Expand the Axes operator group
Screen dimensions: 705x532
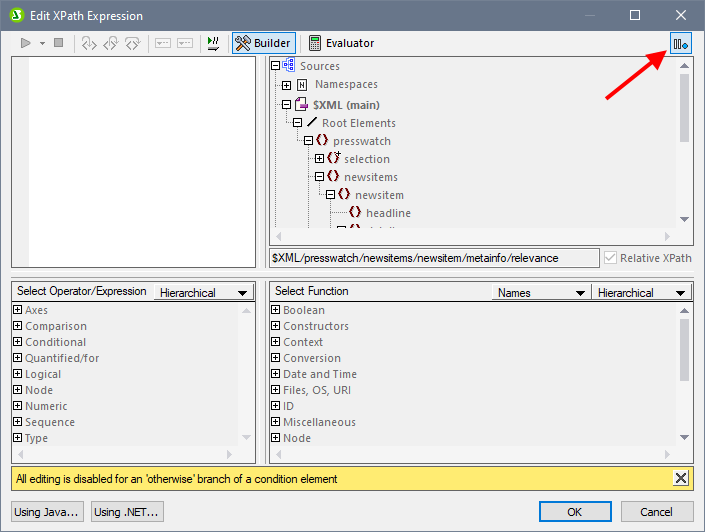(x=18, y=310)
